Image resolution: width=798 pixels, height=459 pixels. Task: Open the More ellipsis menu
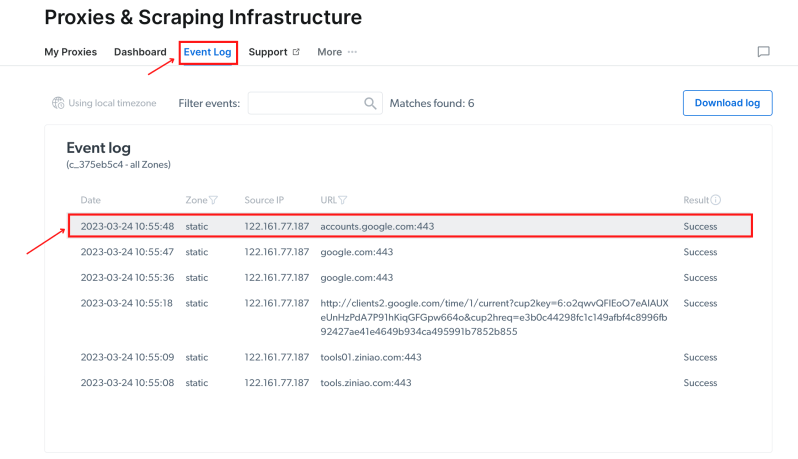[352, 52]
